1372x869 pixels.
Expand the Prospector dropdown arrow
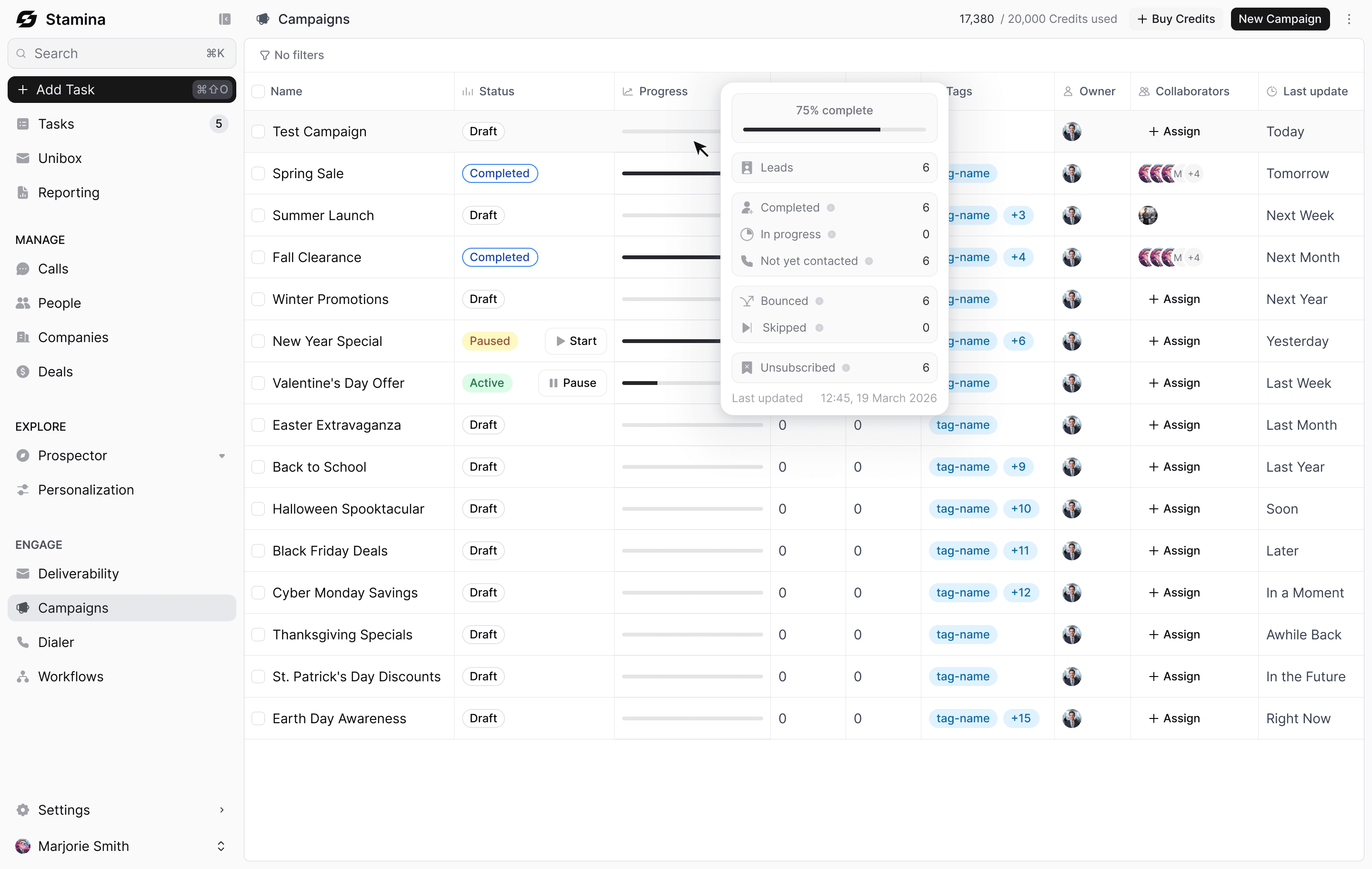[x=222, y=456]
